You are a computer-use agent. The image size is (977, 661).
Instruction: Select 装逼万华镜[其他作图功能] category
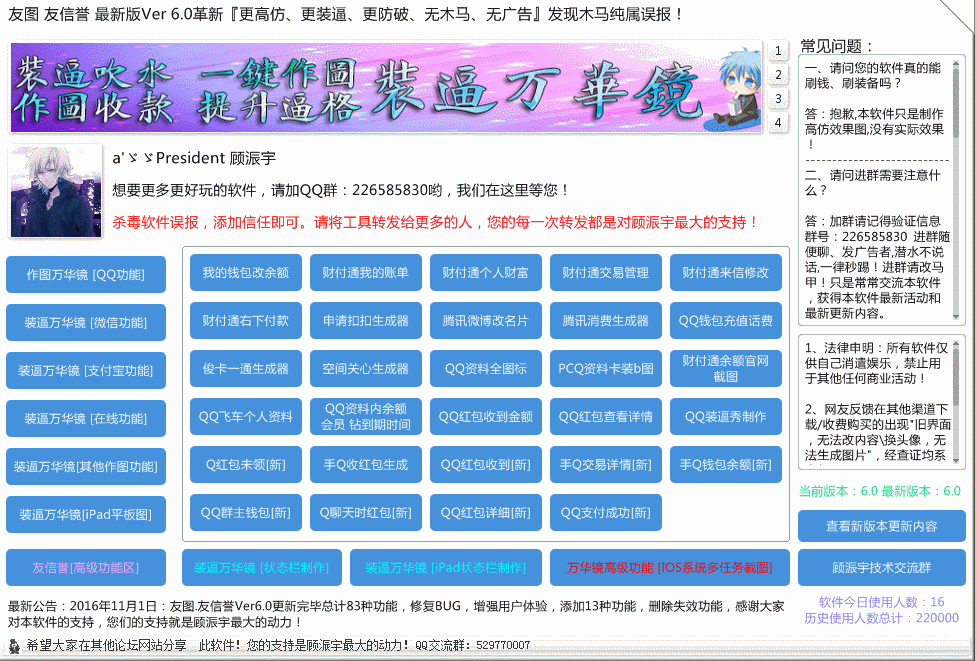pyautogui.click(x=86, y=466)
